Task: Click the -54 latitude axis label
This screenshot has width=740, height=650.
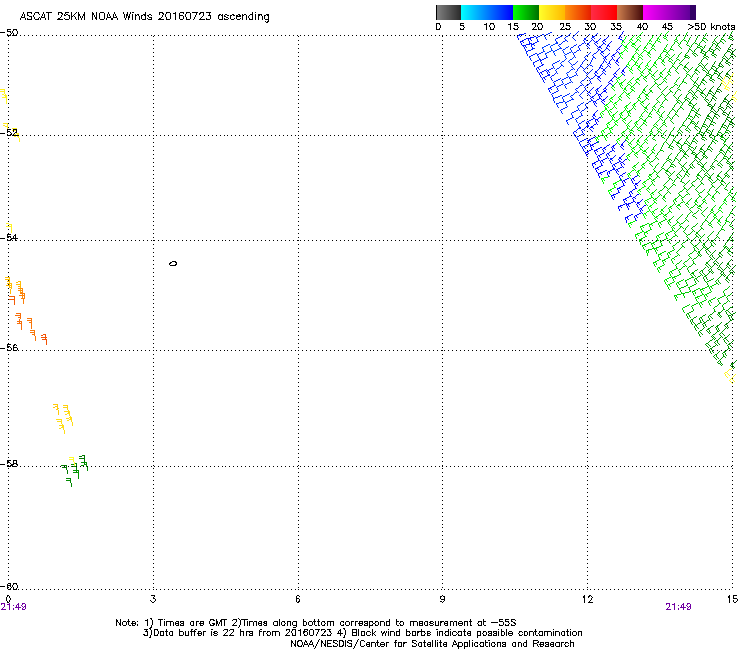Action: (9, 237)
